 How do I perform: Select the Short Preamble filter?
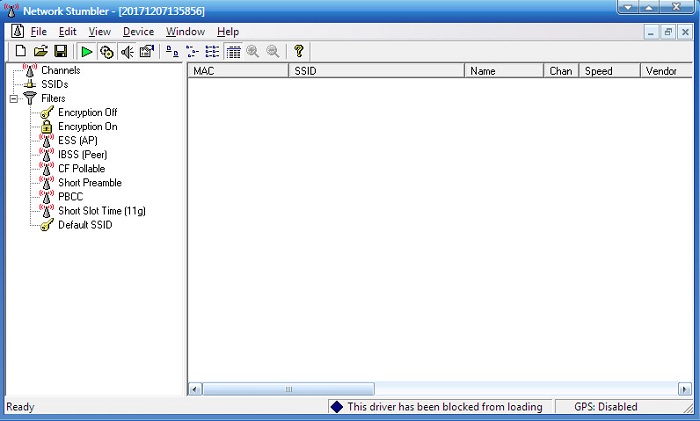tap(90, 183)
